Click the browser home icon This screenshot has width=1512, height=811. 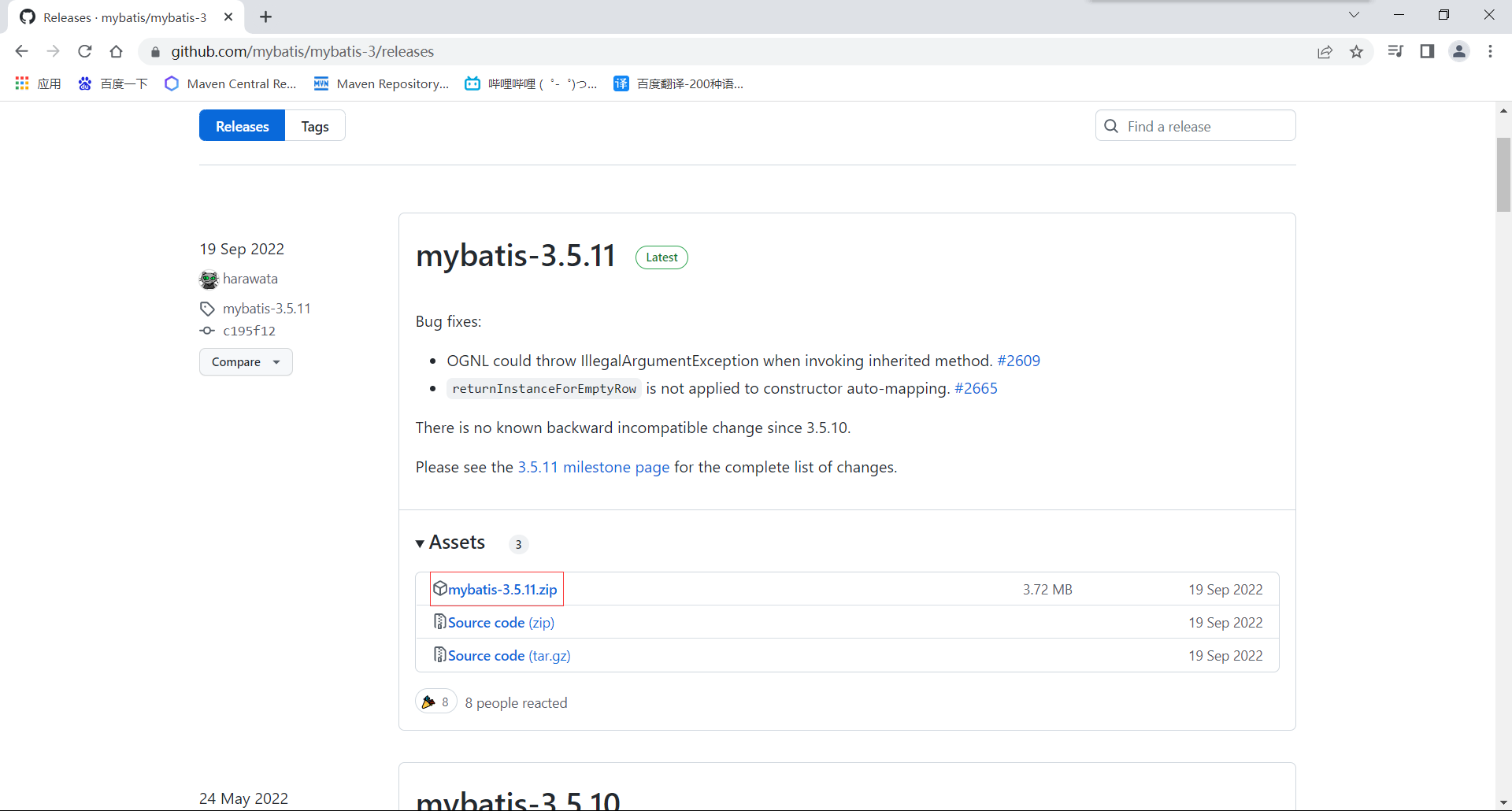[117, 51]
